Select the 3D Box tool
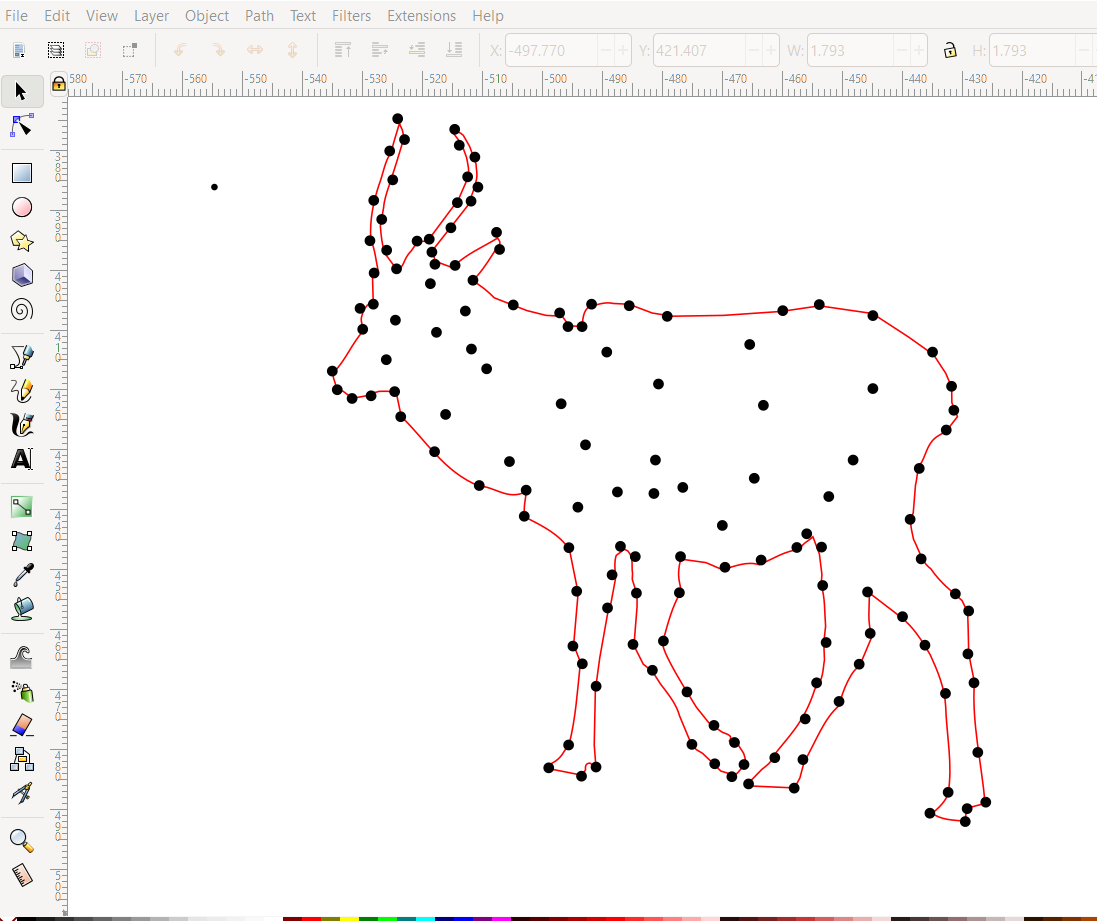The height and width of the screenshot is (921, 1097). coord(21,274)
